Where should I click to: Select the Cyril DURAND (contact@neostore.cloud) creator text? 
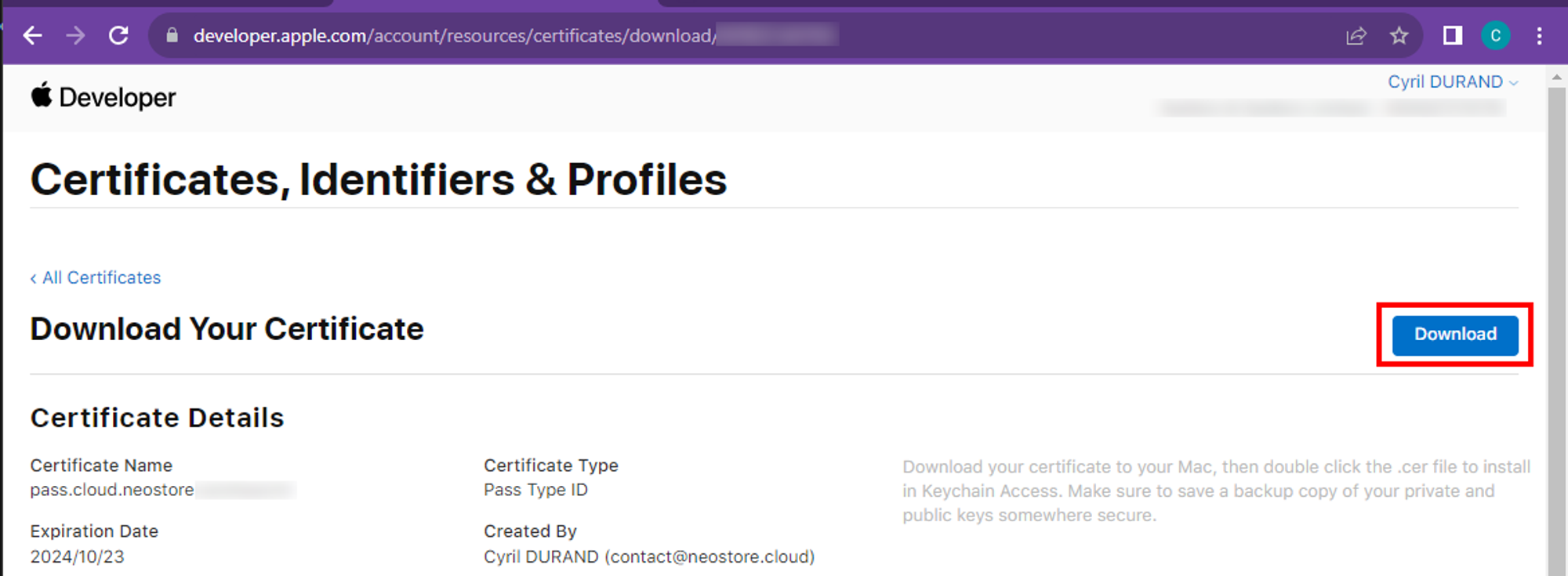(649, 556)
